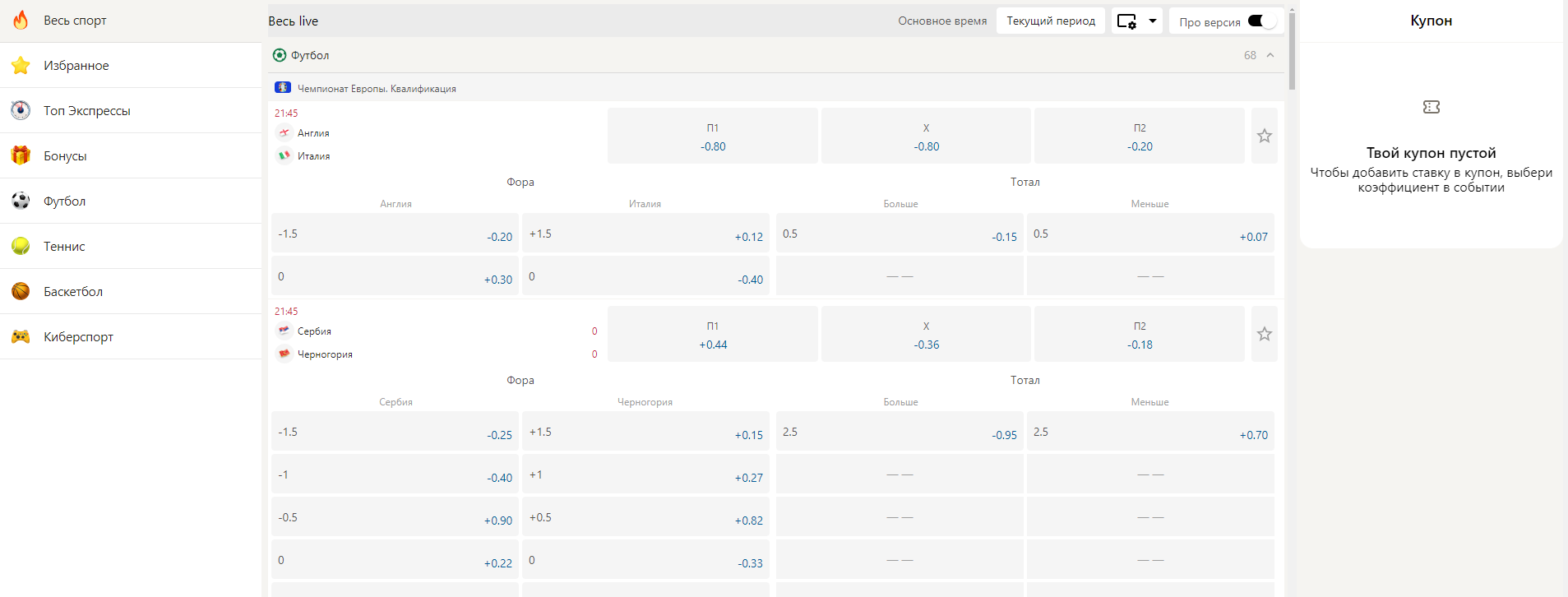Click the star icon next to Избранное

21,65
